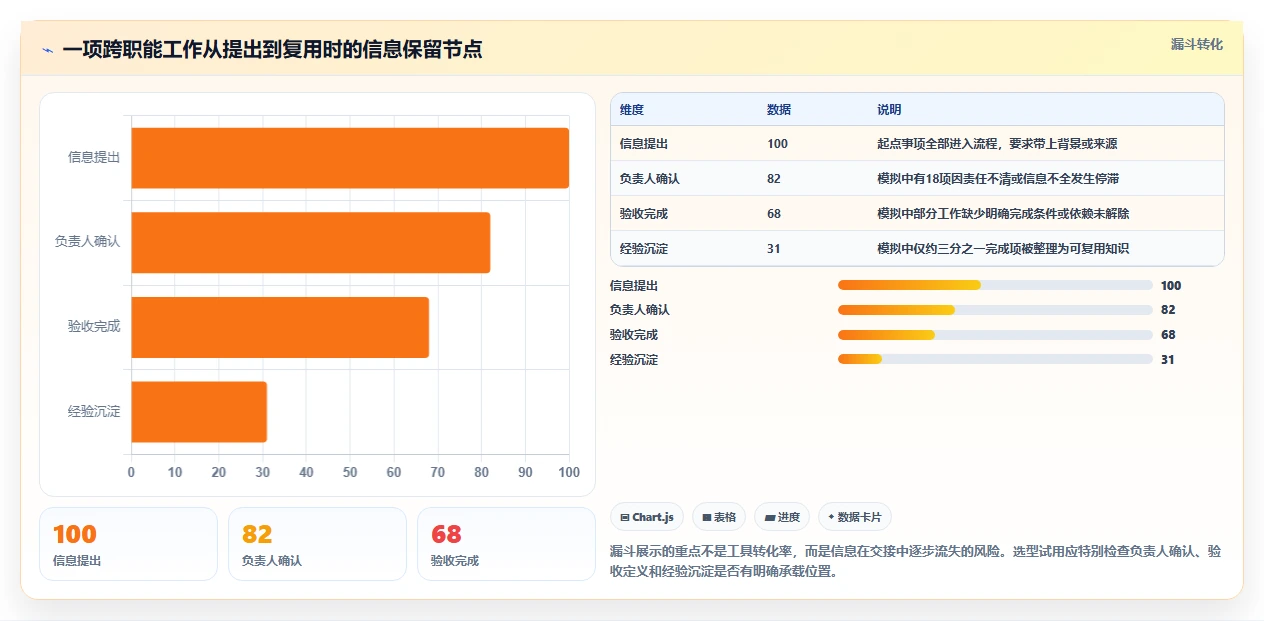The width and height of the screenshot is (1264, 621).
Task: Click the description starting with 模拟中有18项
Action: point(997,179)
